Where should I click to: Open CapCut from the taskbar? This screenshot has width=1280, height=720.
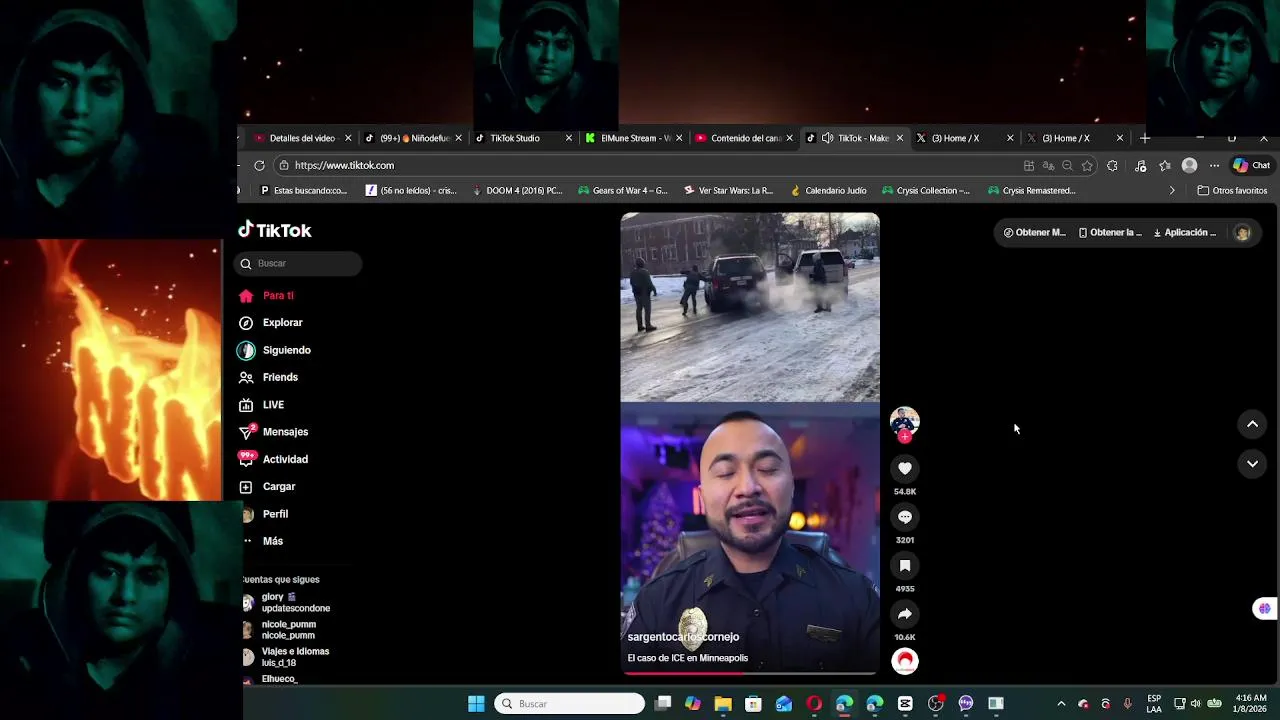click(x=905, y=704)
